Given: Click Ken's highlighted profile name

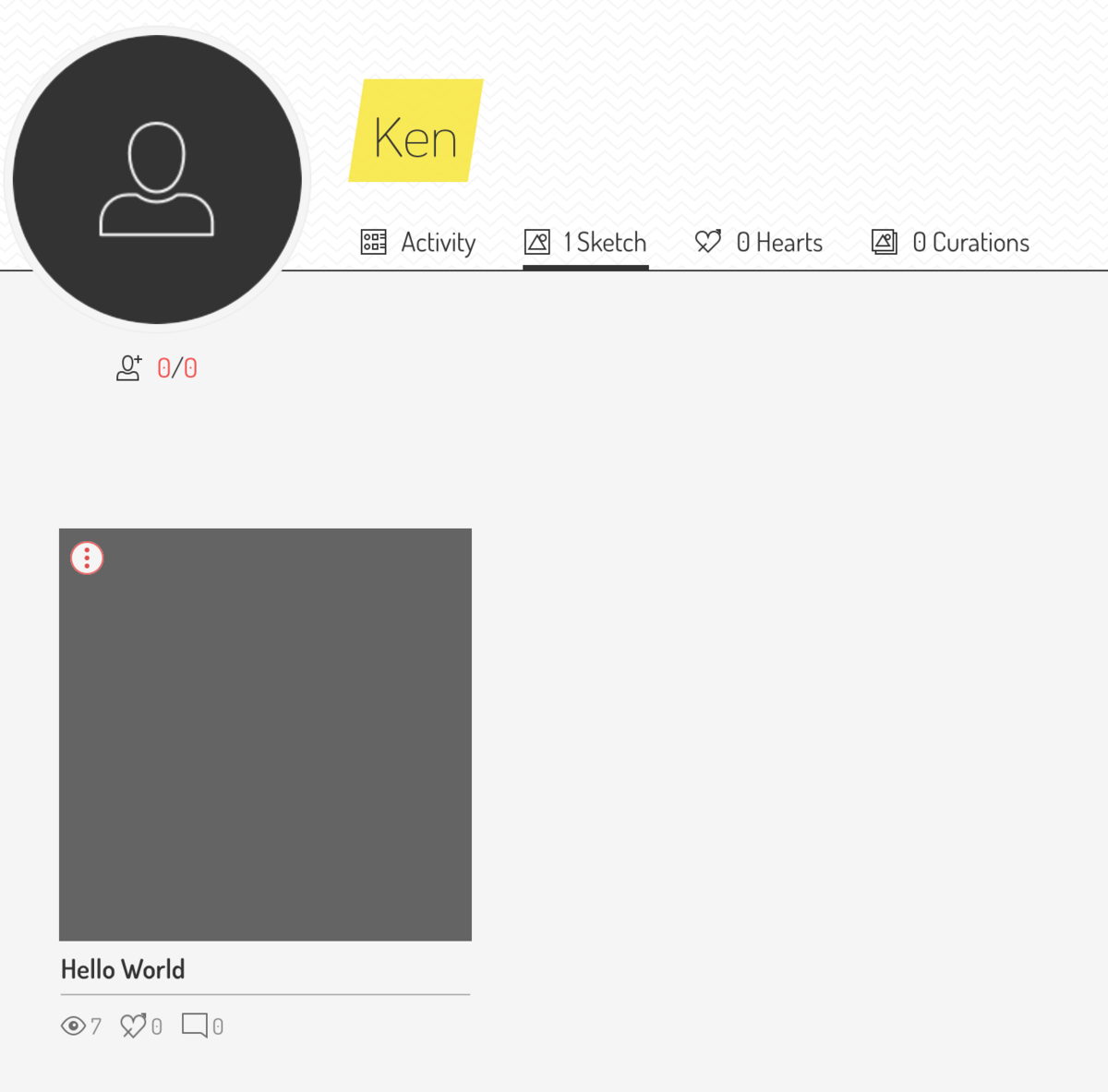Looking at the screenshot, I should tap(415, 137).
